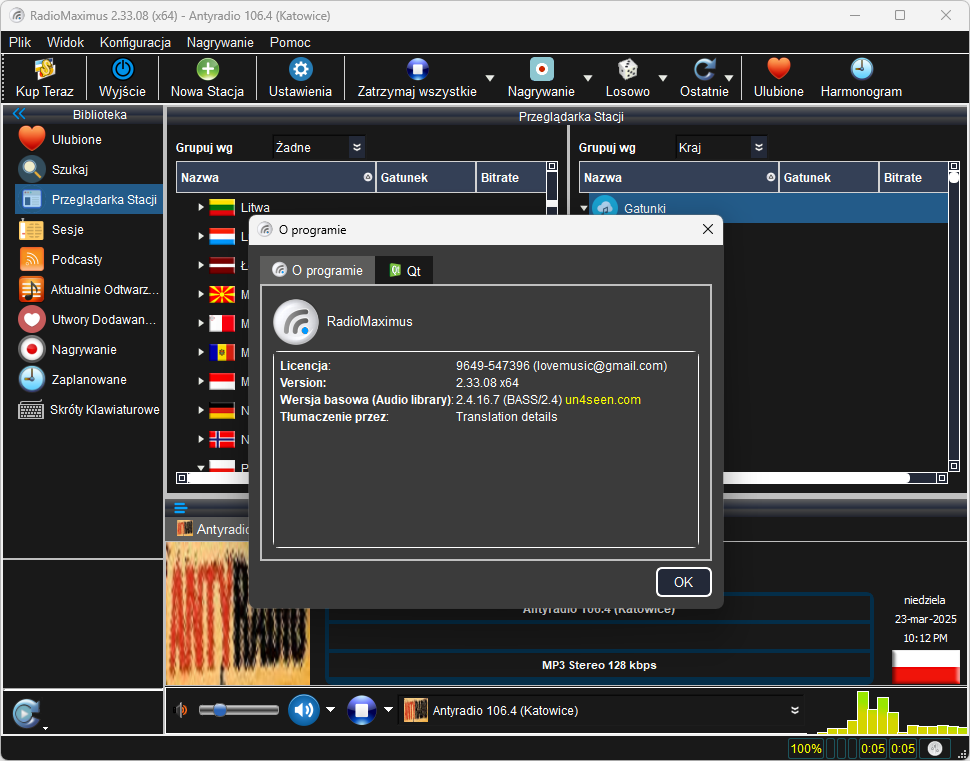Click the hamburger menu icon above Antyradio

point(181,509)
